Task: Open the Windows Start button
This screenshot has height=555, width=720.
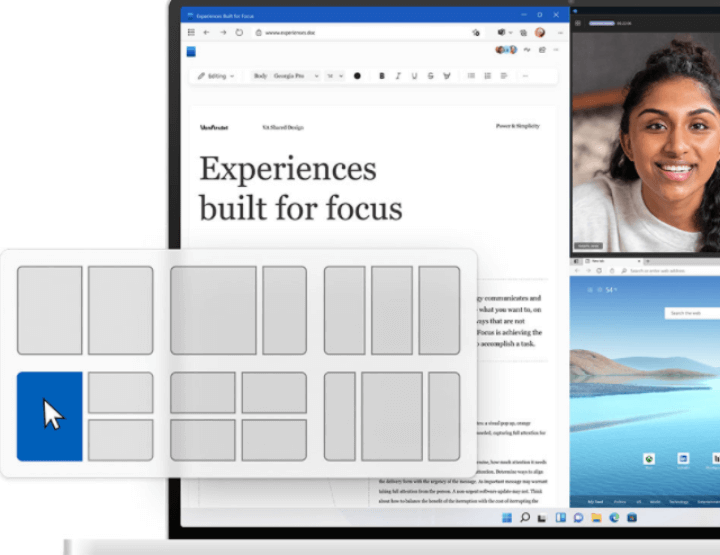Action: coord(507,518)
